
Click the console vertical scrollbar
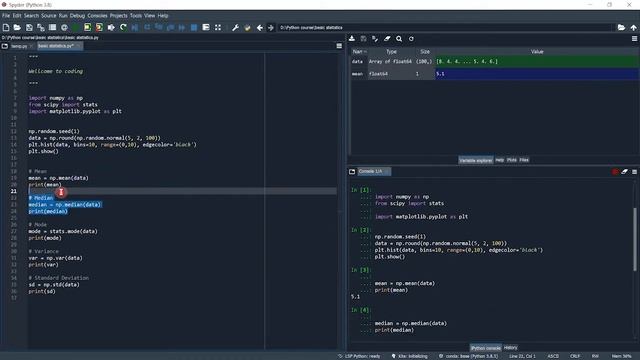pos(635,239)
